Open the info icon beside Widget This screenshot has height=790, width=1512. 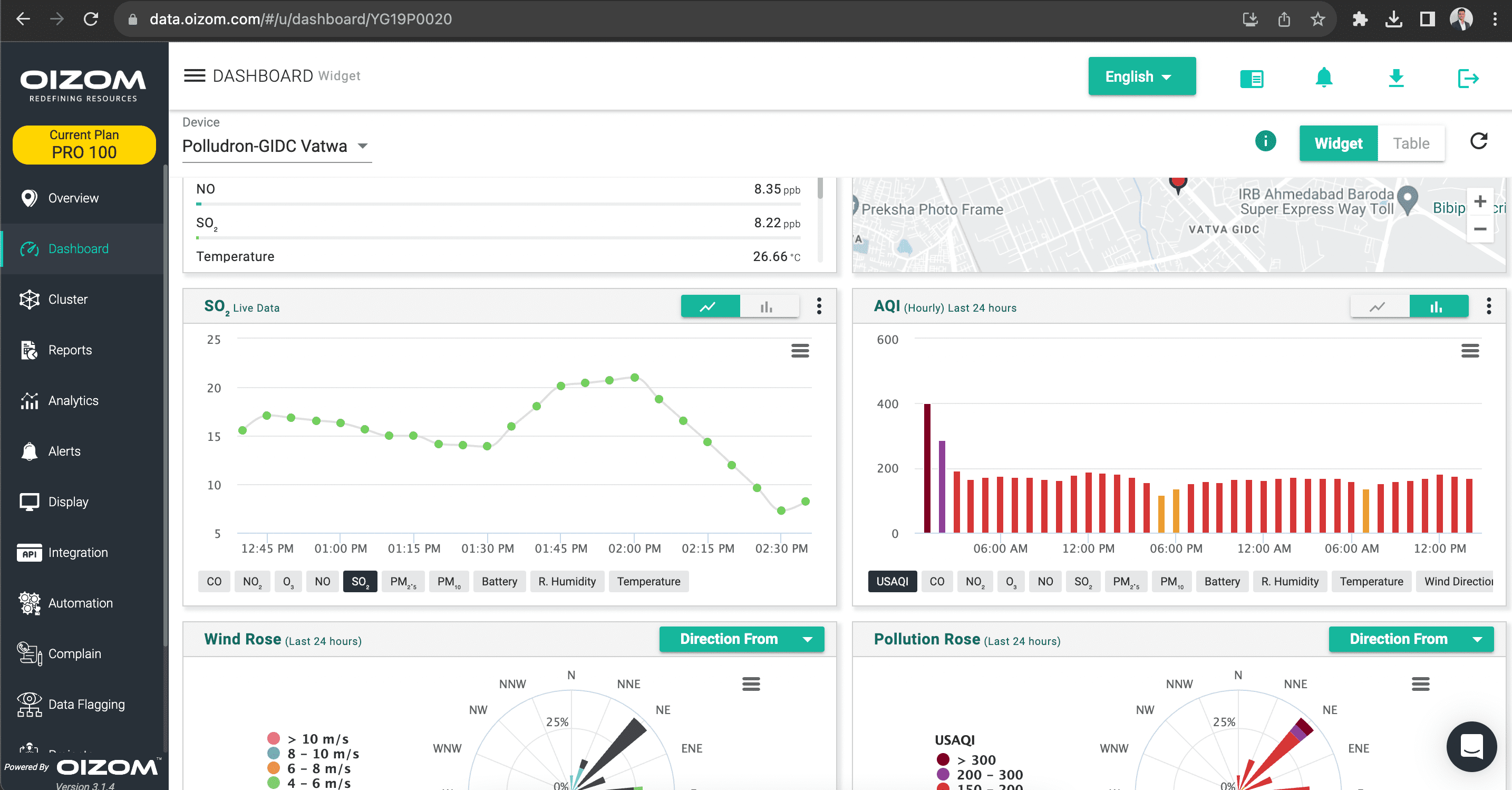click(1265, 141)
